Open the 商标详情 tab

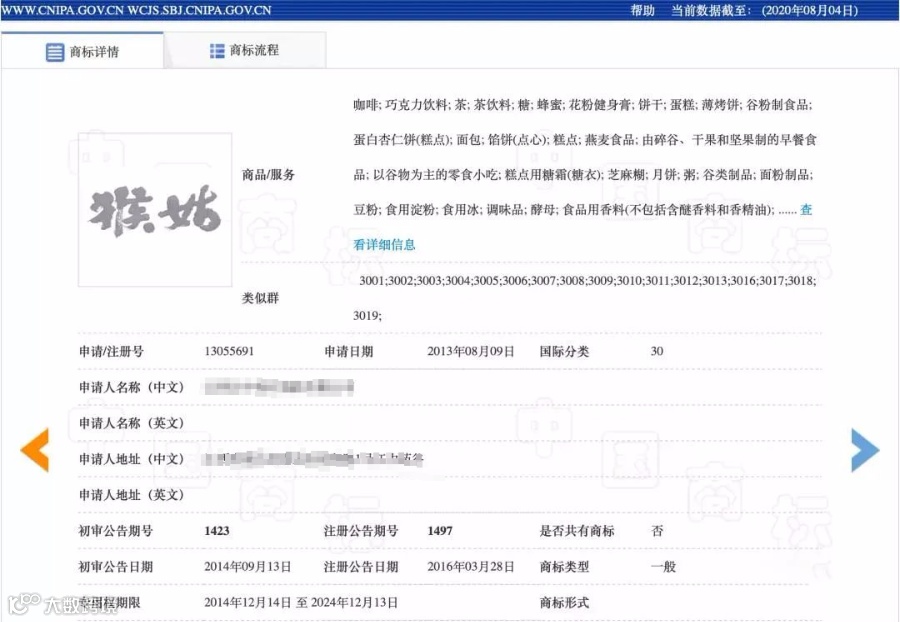pos(83,51)
